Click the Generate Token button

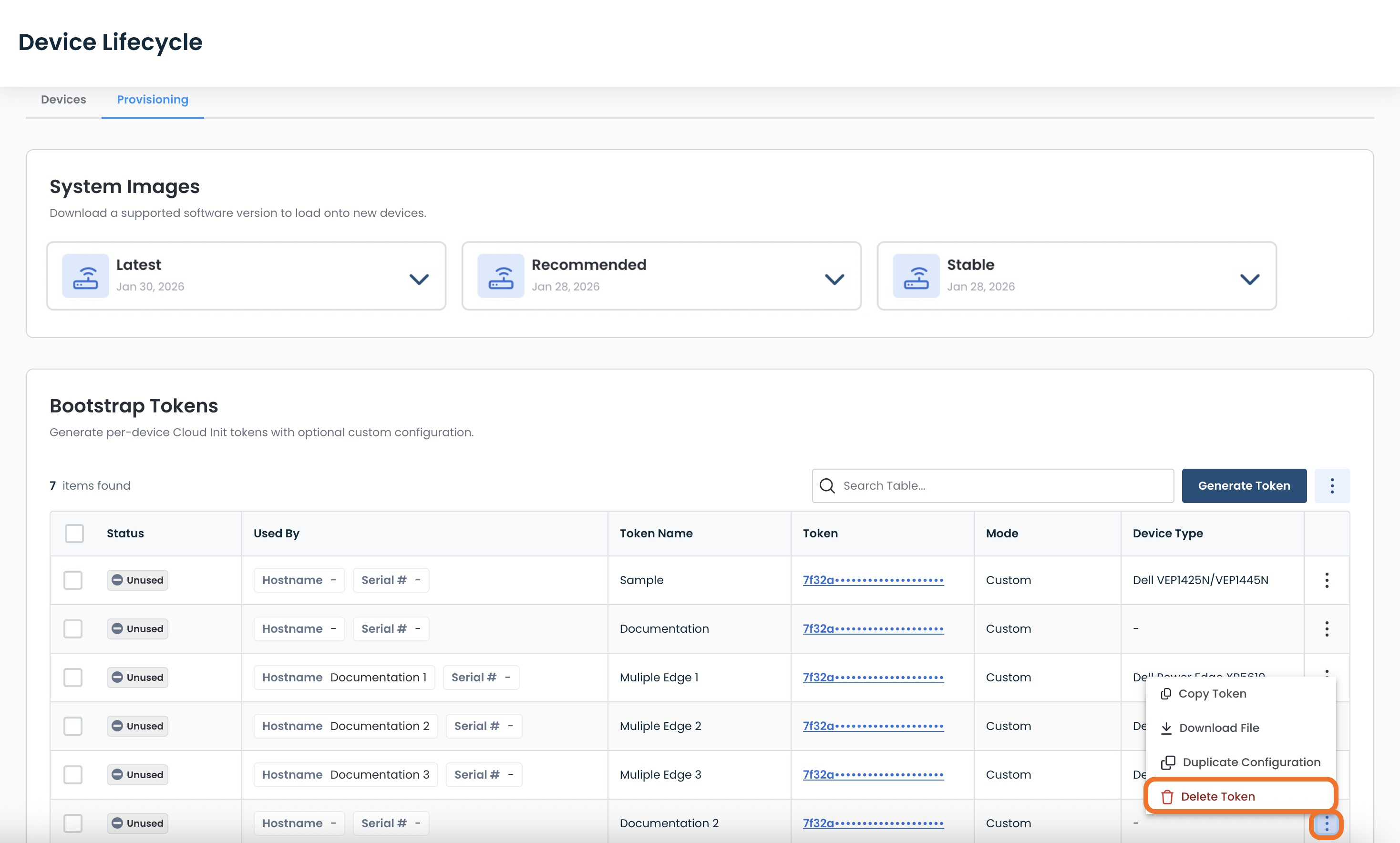click(x=1244, y=486)
